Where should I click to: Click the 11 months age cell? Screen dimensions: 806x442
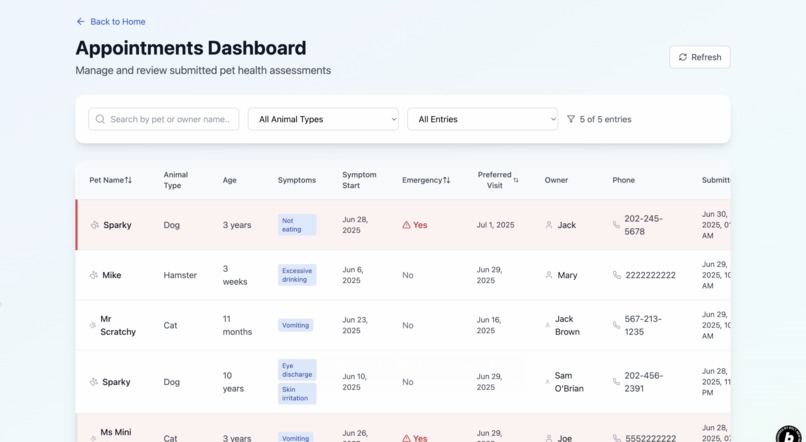[x=237, y=325]
